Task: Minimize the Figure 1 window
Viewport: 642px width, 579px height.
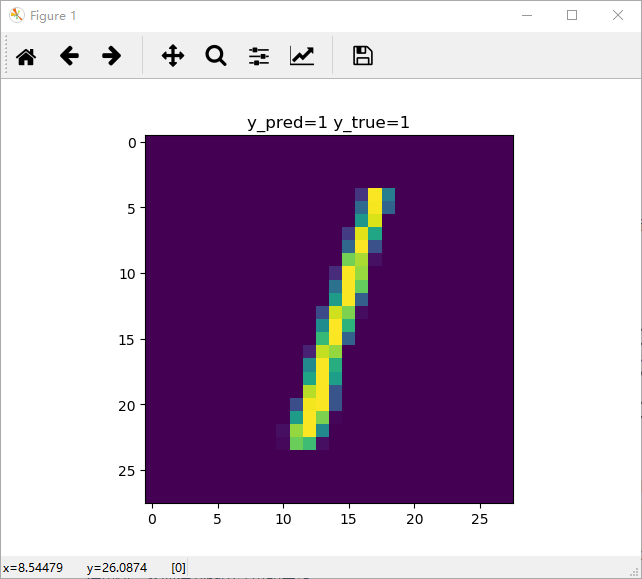Action: pos(525,15)
